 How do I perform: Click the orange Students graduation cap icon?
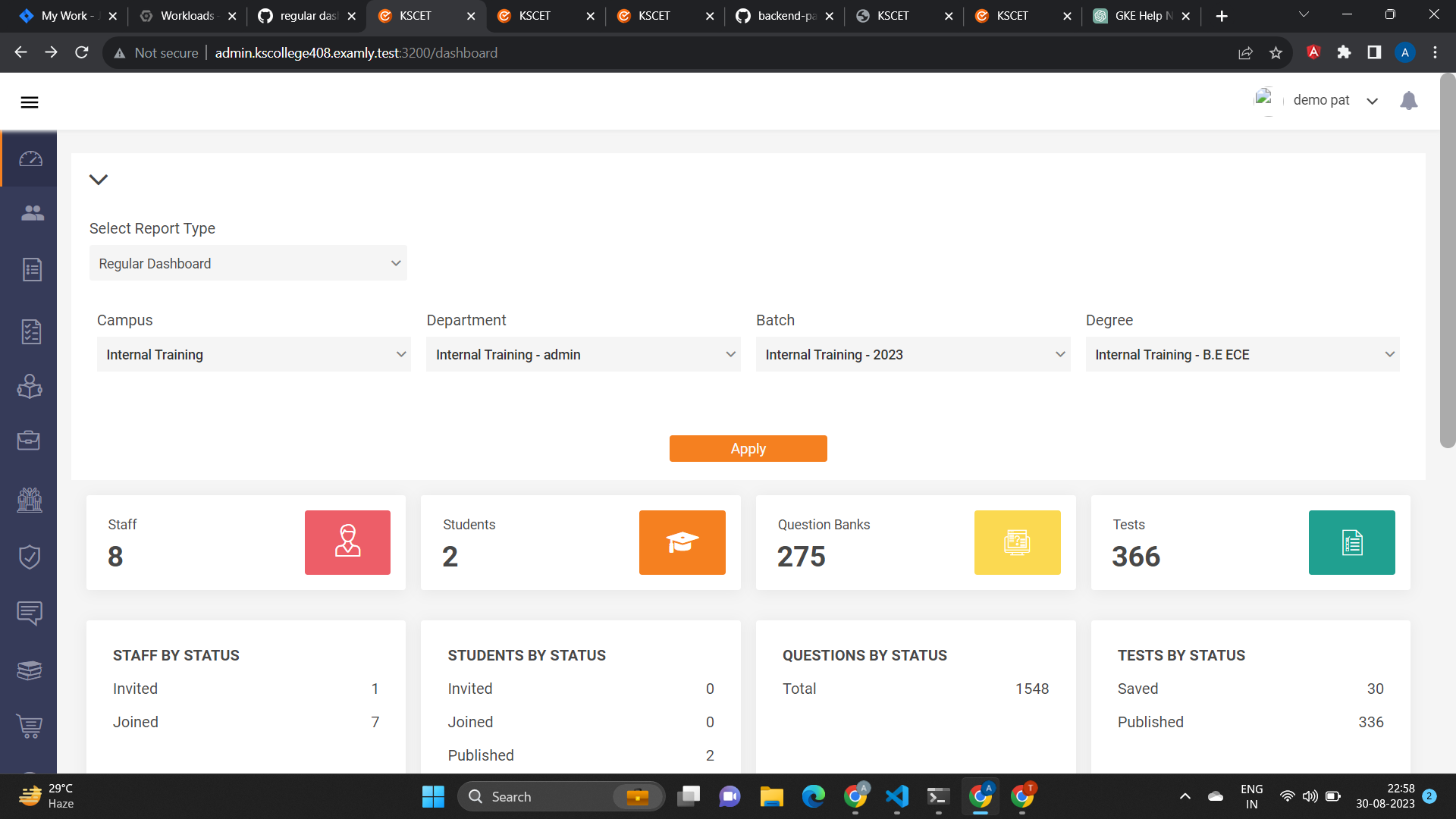click(x=682, y=542)
